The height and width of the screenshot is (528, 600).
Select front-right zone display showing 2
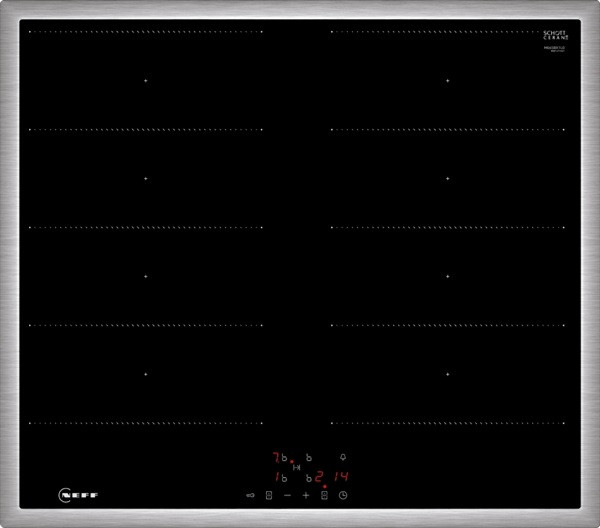coord(319,477)
